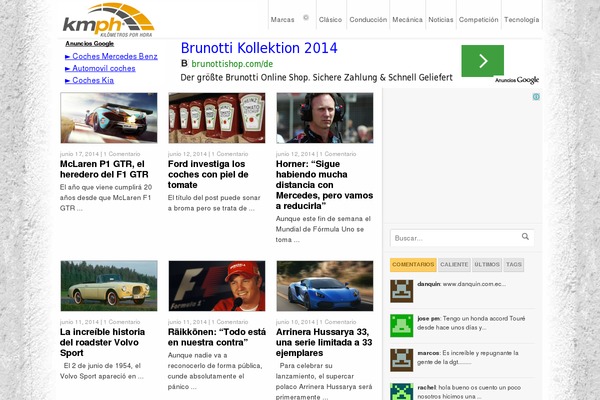Open the Noticias menu item

coord(440,20)
